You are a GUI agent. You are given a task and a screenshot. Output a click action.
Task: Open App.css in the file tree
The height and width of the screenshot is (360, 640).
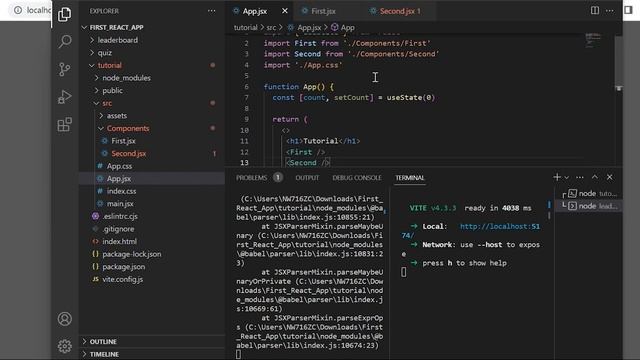tap(119, 166)
